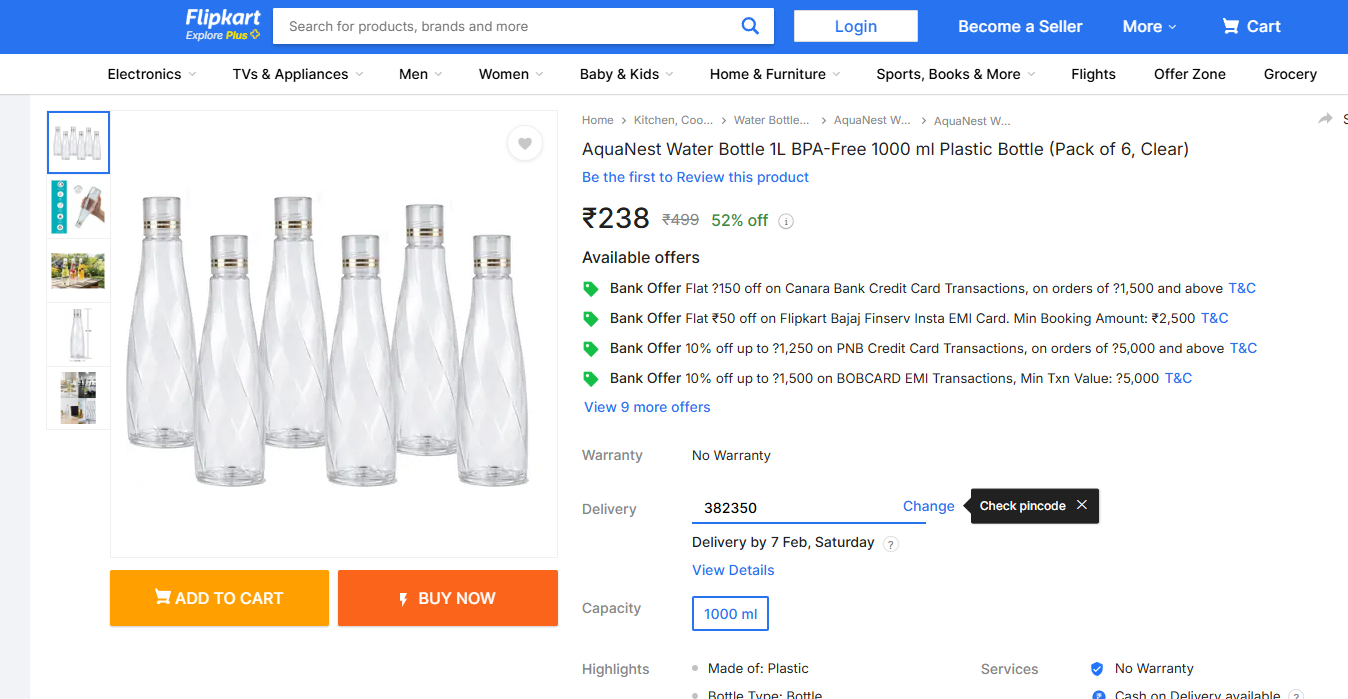Expand the More dropdown in header
The height and width of the screenshot is (699, 1348).
coord(1149,27)
